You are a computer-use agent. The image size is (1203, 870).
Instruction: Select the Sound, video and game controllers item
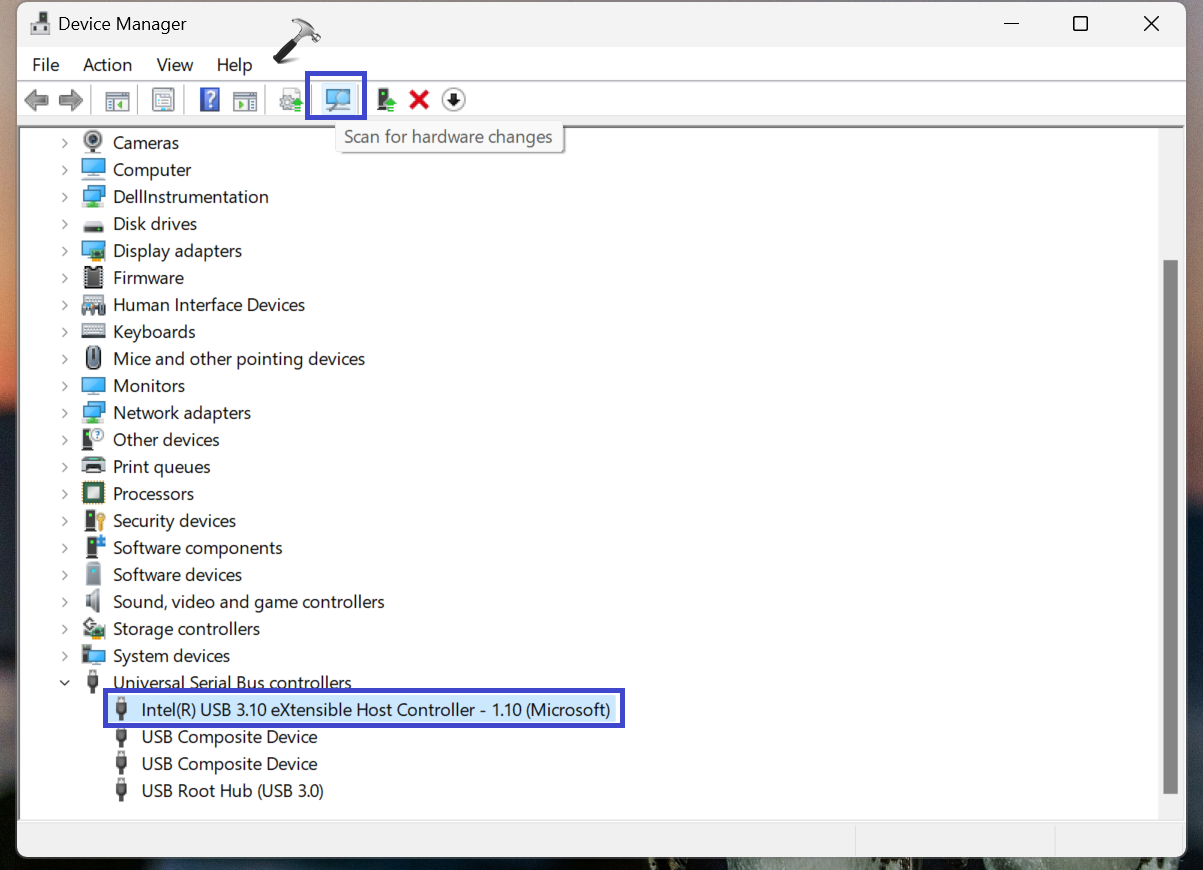[248, 602]
